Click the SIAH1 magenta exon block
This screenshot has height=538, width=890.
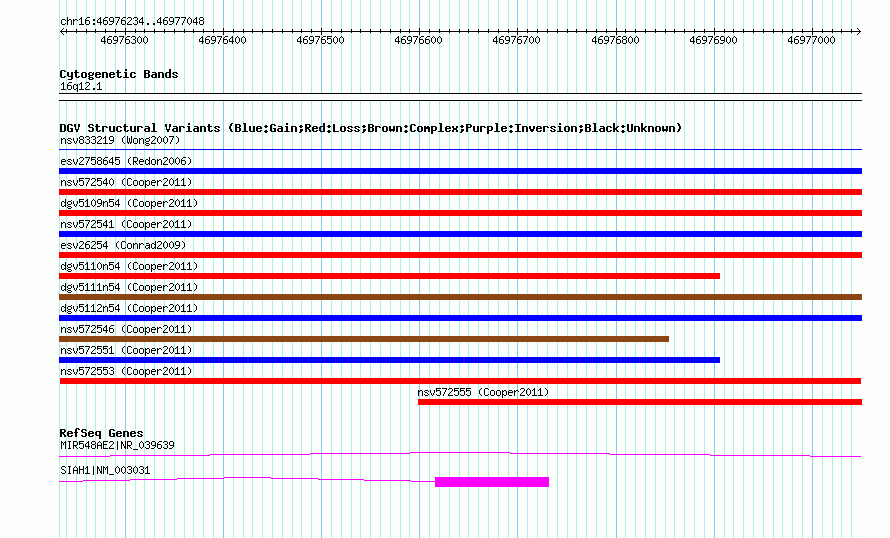click(x=492, y=482)
